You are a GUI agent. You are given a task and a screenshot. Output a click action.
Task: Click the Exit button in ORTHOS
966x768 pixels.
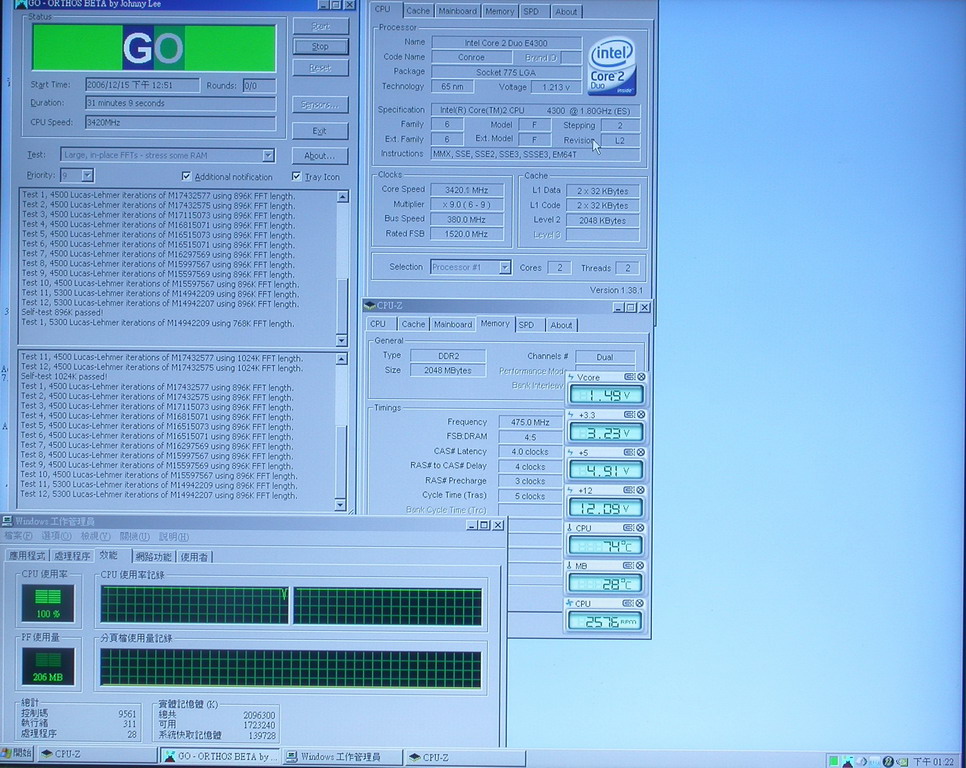pos(320,131)
